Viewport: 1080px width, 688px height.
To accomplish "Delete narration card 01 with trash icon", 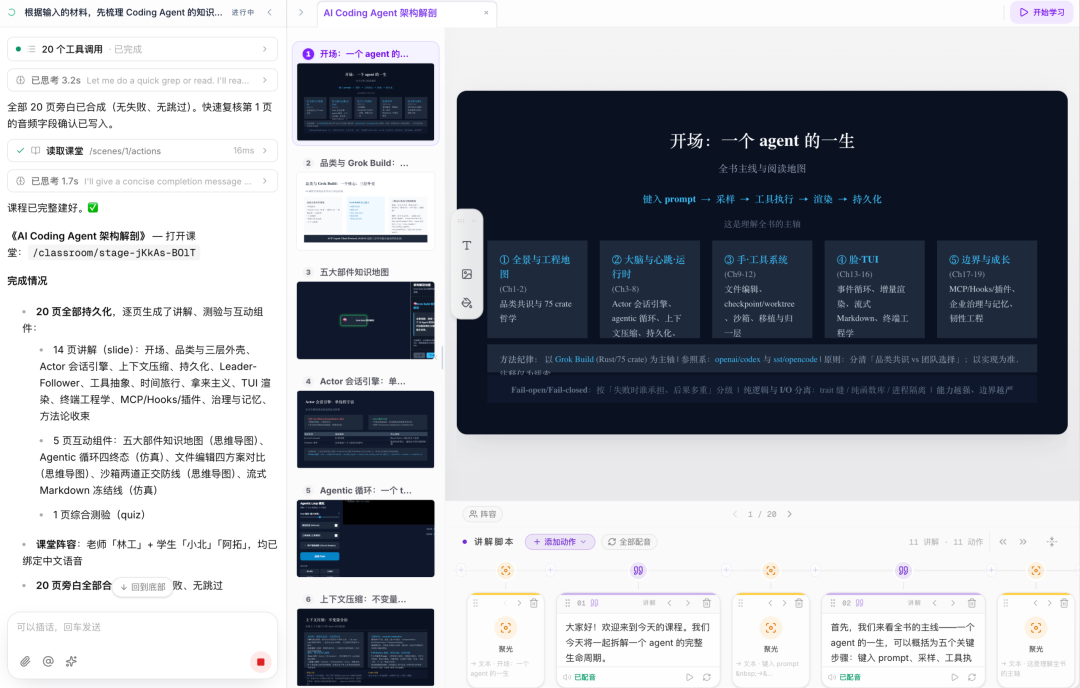I will (x=706, y=603).
